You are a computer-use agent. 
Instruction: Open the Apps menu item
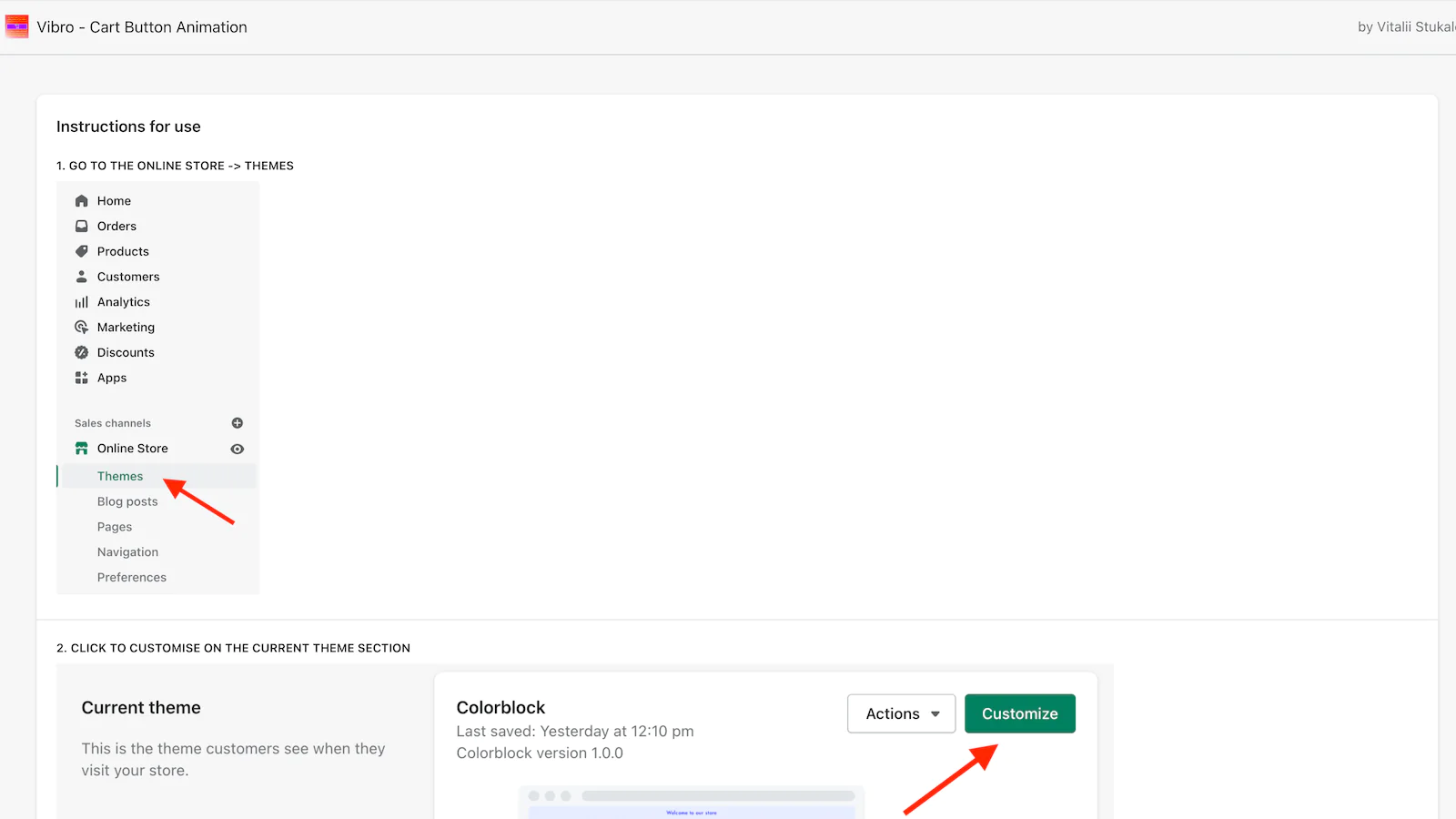(112, 378)
